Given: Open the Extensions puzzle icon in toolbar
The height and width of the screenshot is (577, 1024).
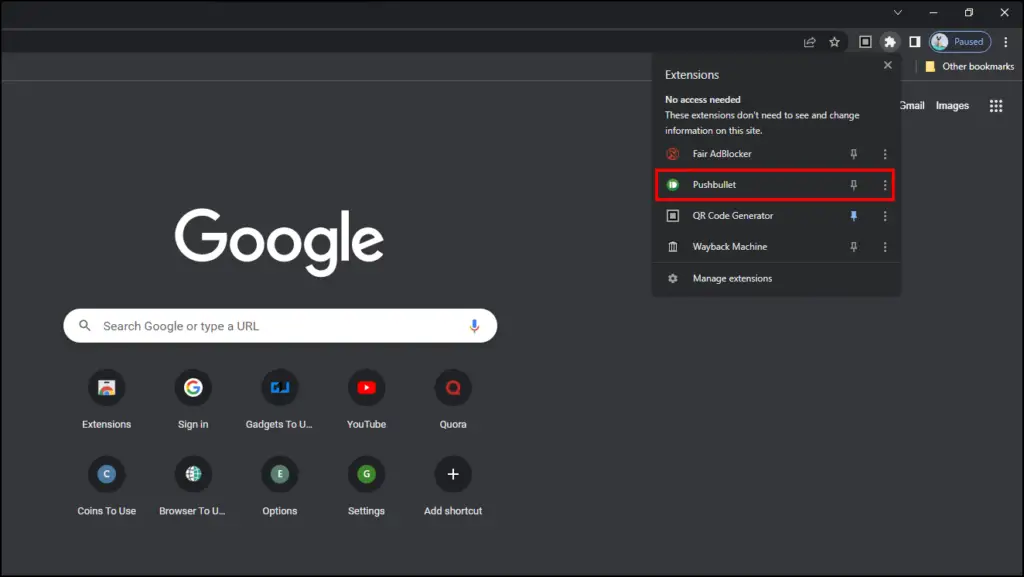Looking at the screenshot, I should coord(889,42).
